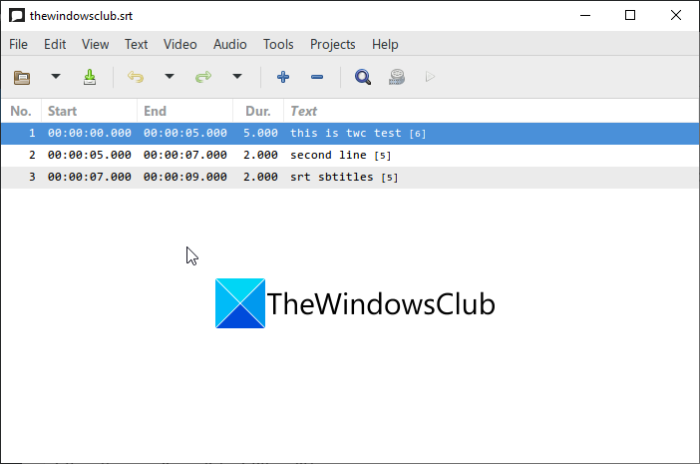Click duration 2.000 in row 2
Screen dimensions: 700x464
click(260, 155)
